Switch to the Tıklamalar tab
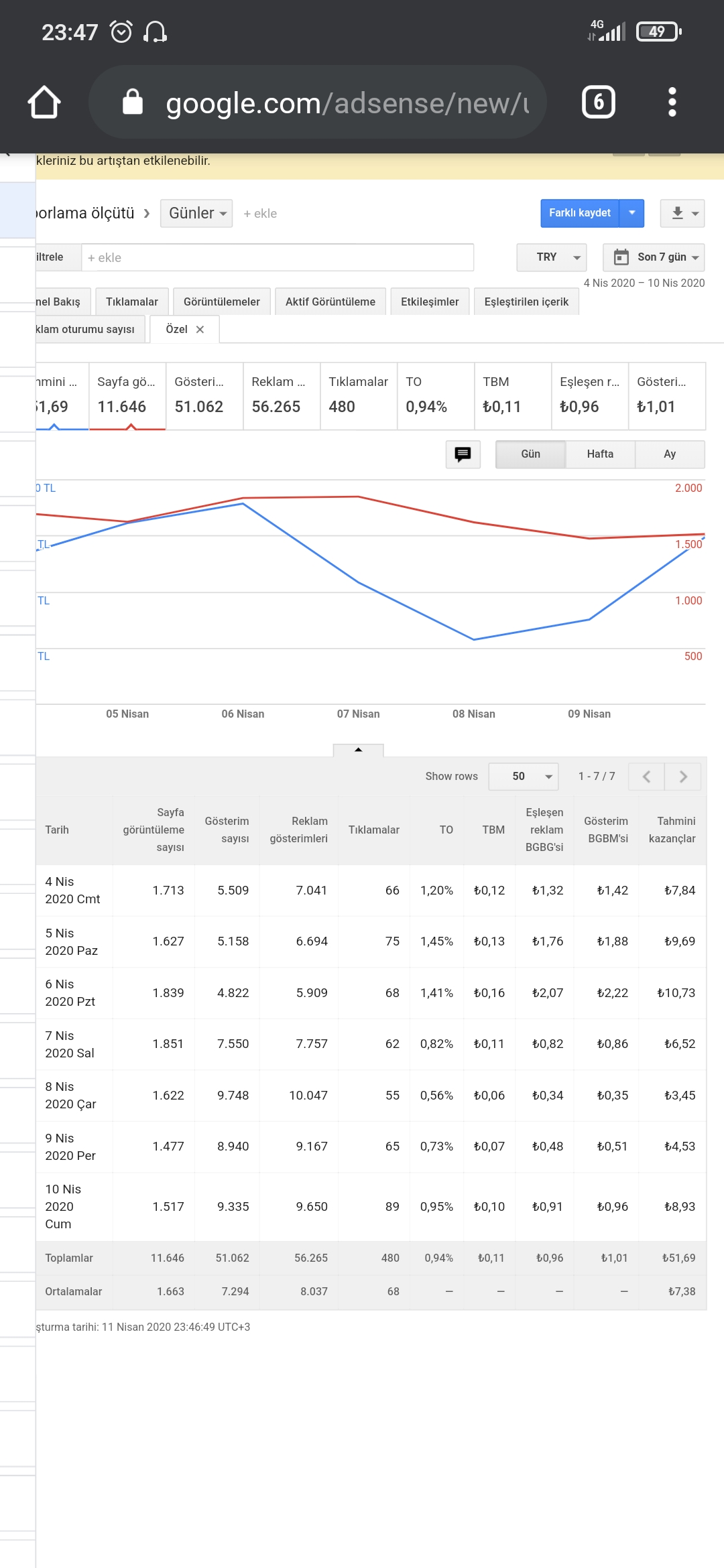This screenshot has height=1568, width=724. (x=132, y=302)
